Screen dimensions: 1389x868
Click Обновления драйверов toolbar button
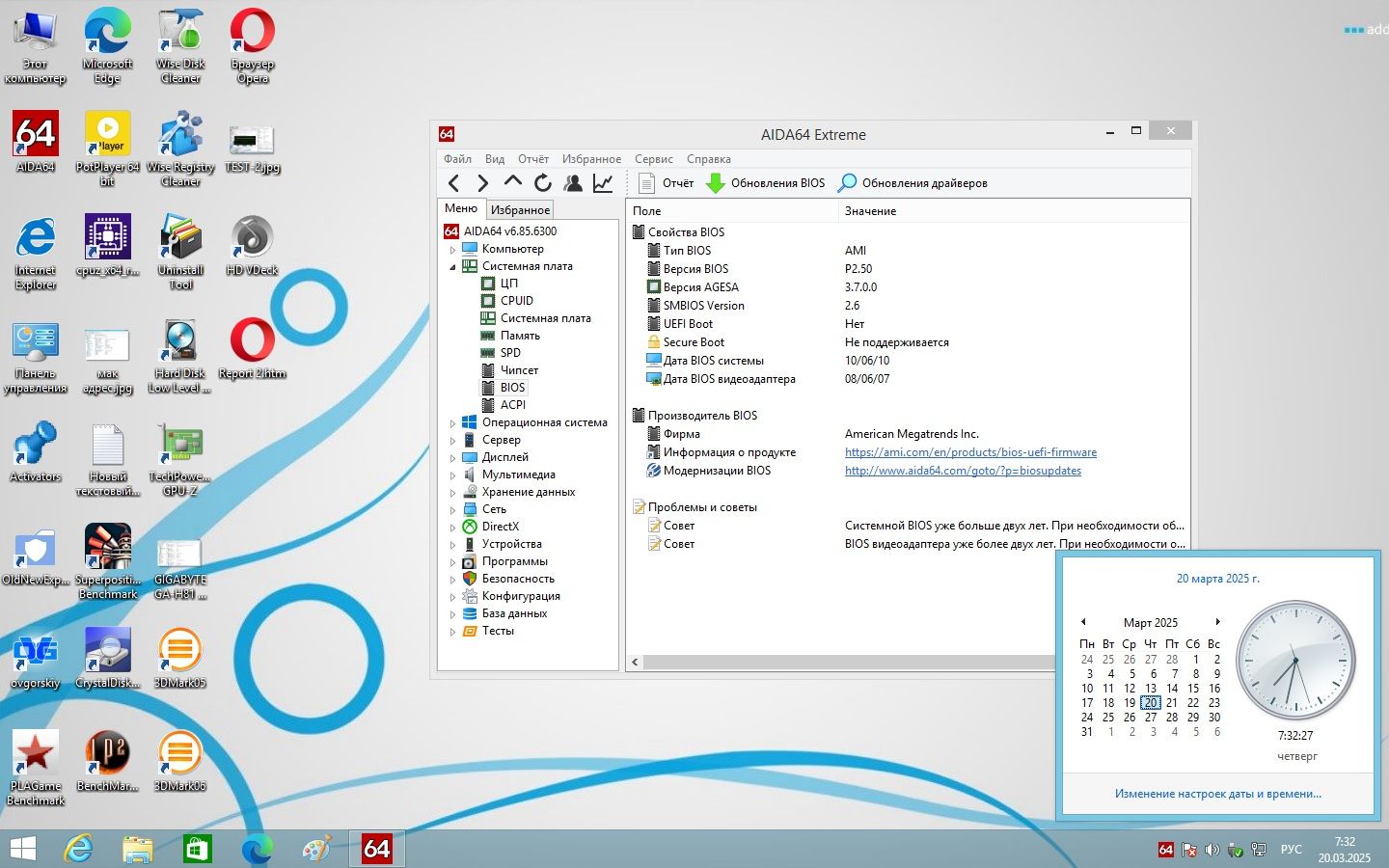(912, 183)
